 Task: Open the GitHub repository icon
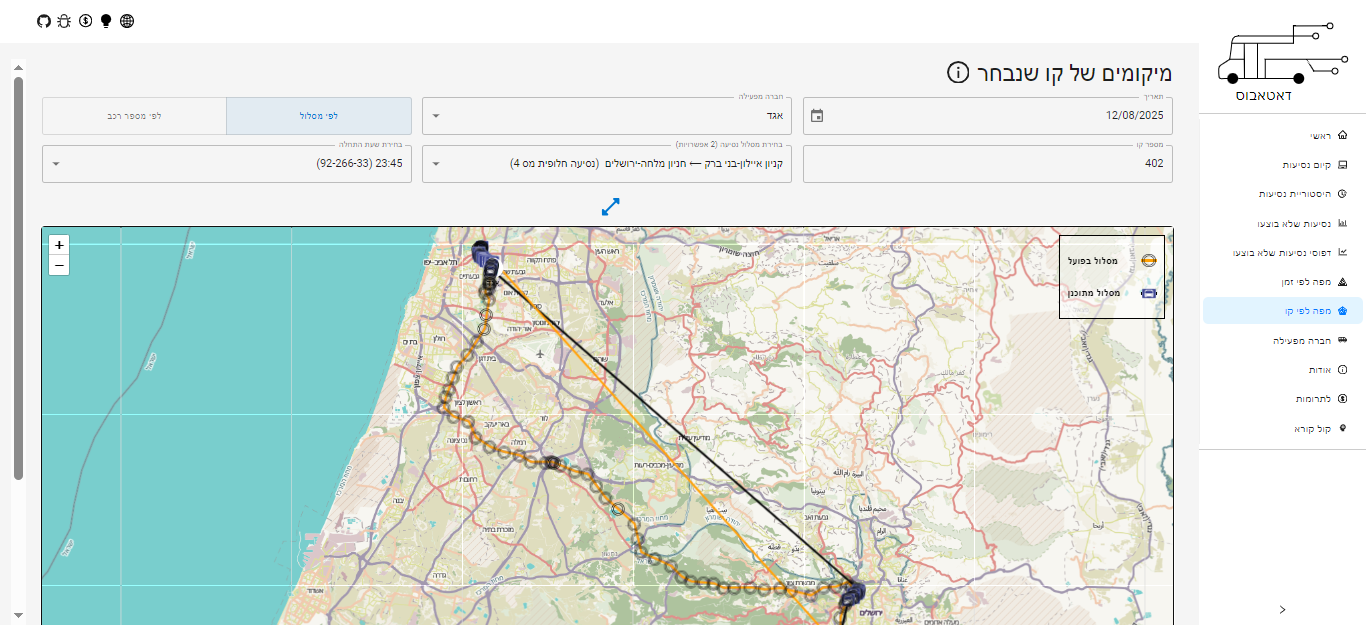pyautogui.click(x=43, y=21)
